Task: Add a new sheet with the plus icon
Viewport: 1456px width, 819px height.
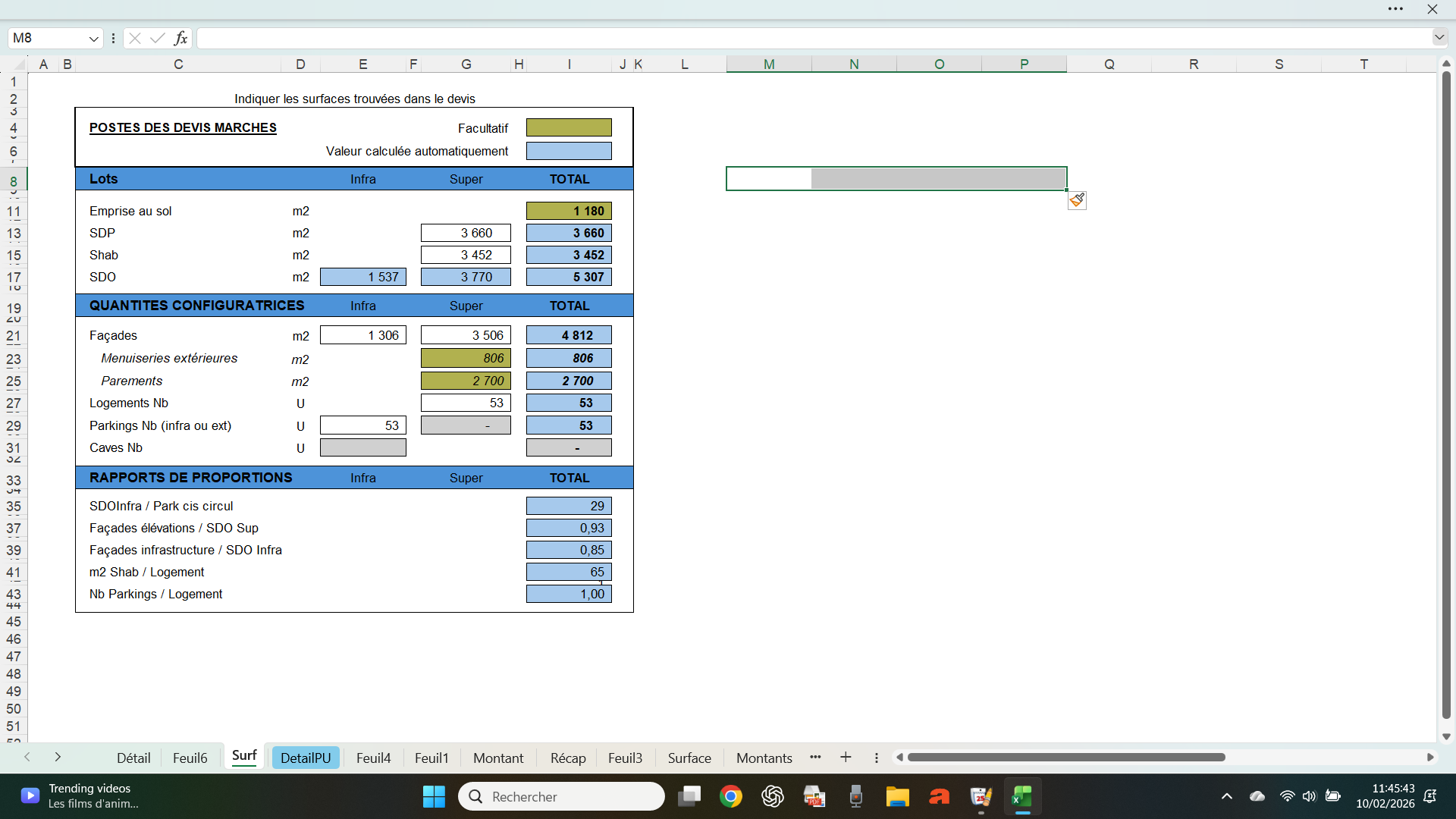Action: pyautogui.click(x=846, y=758)
